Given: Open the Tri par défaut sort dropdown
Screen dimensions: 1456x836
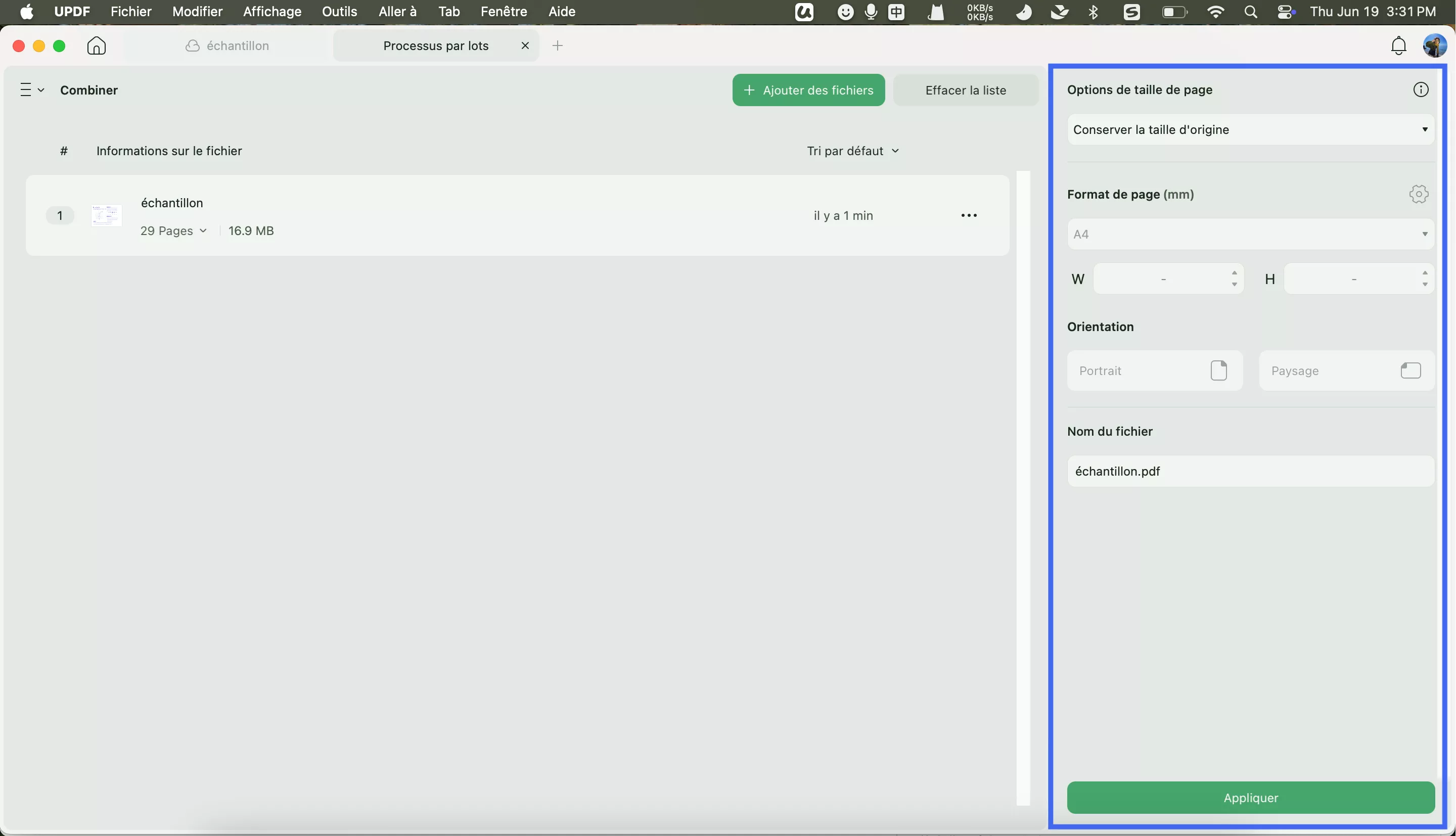Looking at the screenshot, I should pyautogui.click(x=852, y=151).
